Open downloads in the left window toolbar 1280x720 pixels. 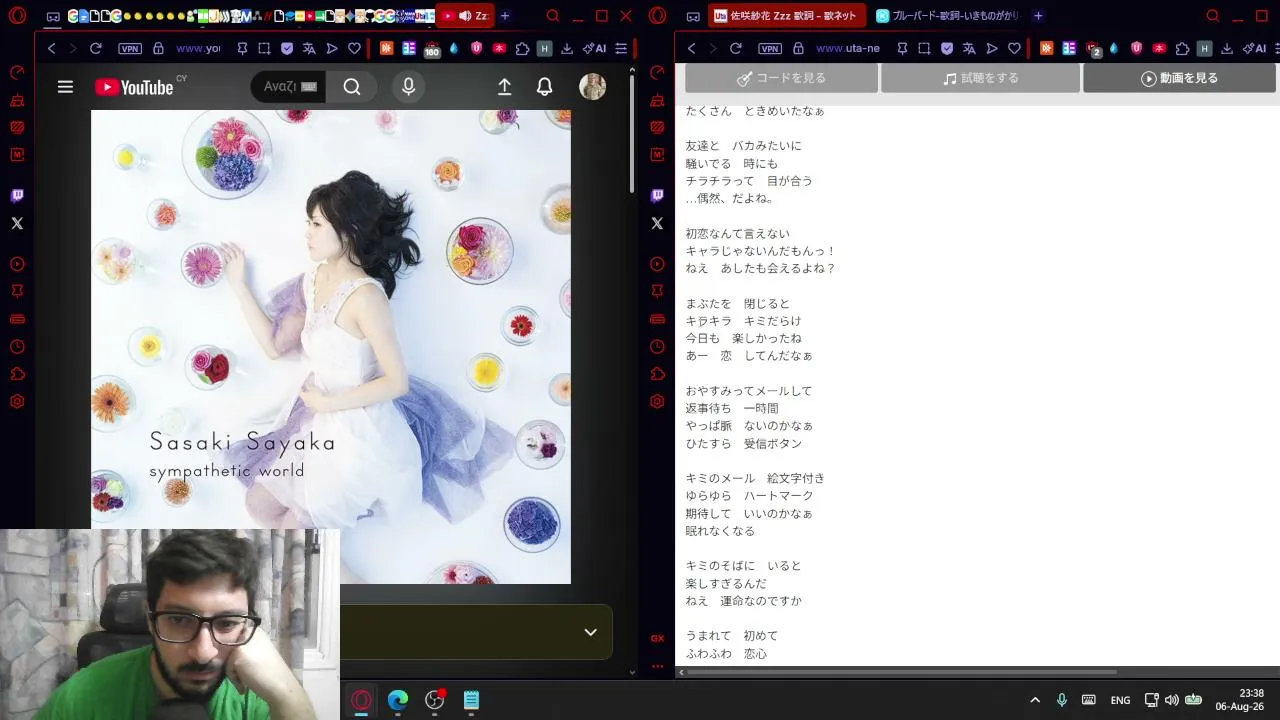point(567,48)
